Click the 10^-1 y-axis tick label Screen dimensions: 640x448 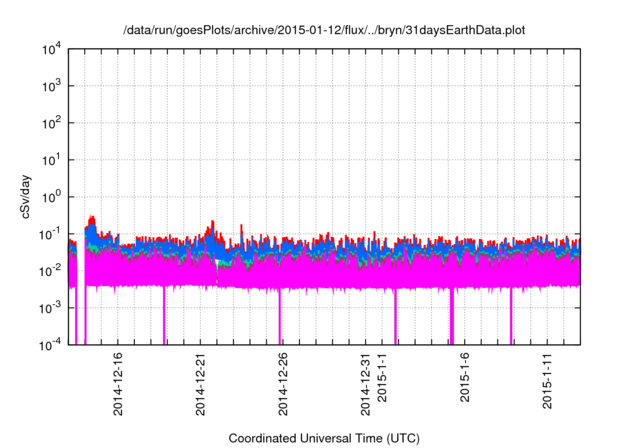click(x=51, y=235)
